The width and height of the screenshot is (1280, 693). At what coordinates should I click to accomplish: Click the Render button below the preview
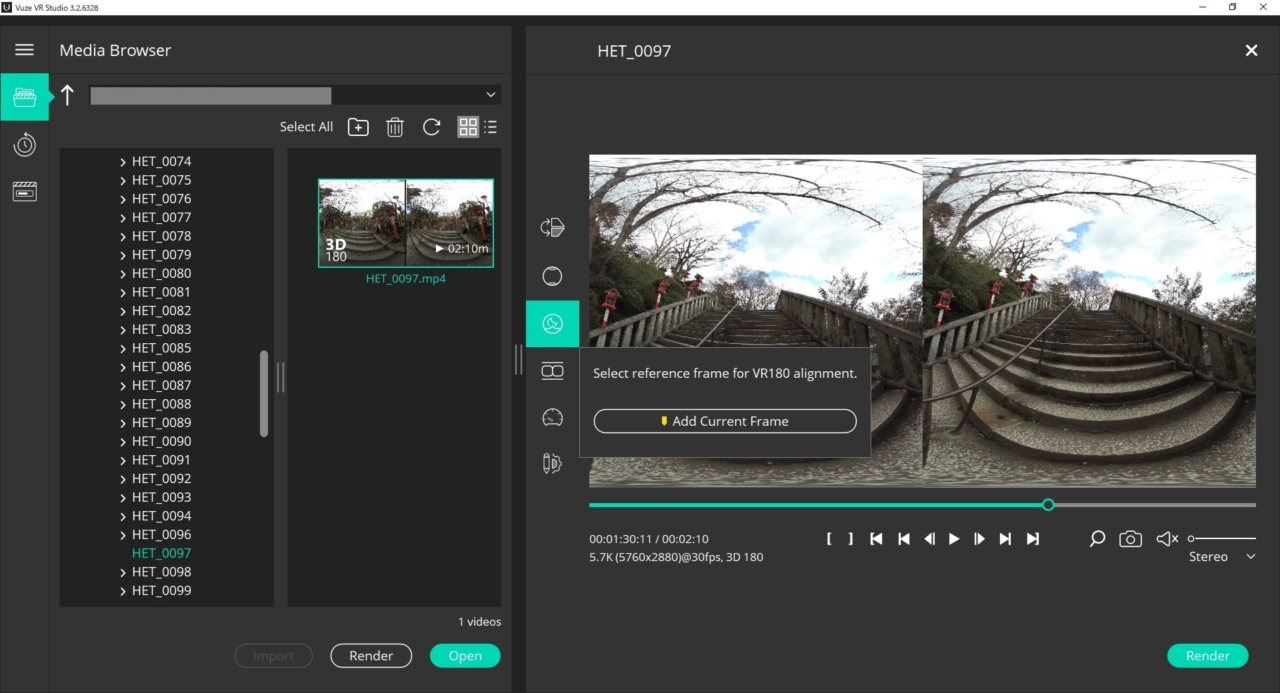(x=1207, y=656)
